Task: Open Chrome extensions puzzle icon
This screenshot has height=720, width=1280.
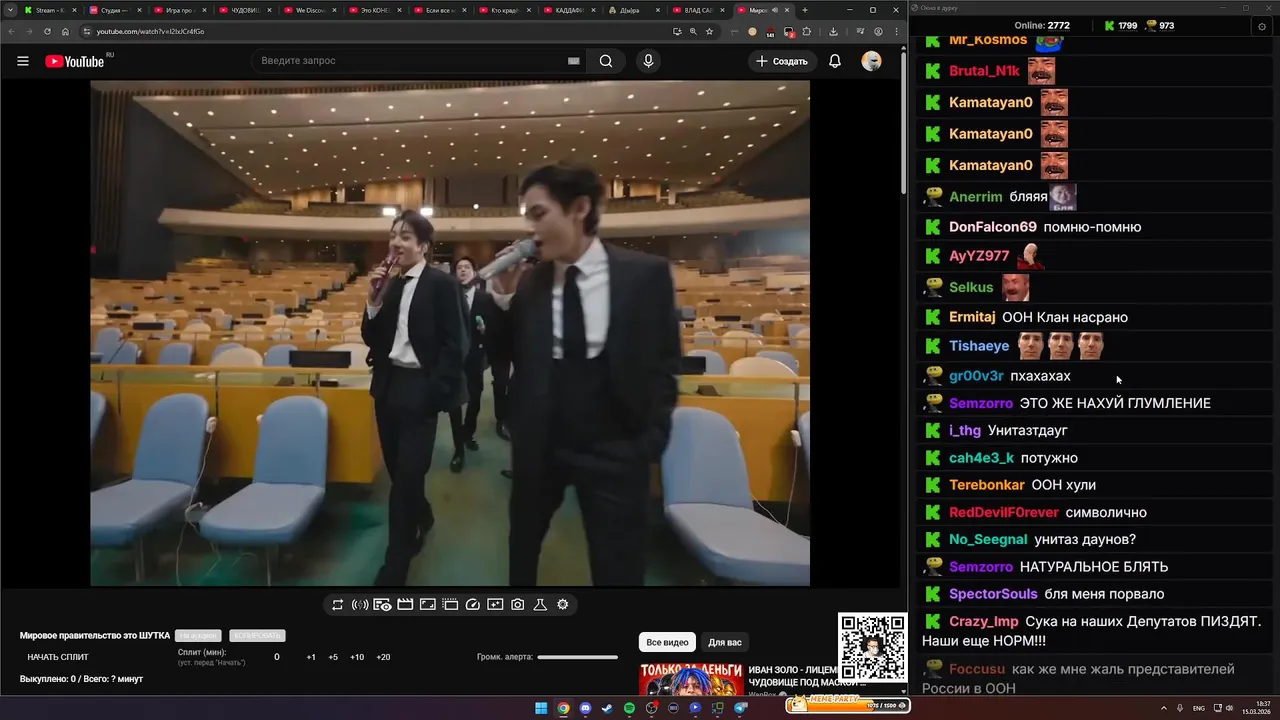Action: click(x=807, y=31)
